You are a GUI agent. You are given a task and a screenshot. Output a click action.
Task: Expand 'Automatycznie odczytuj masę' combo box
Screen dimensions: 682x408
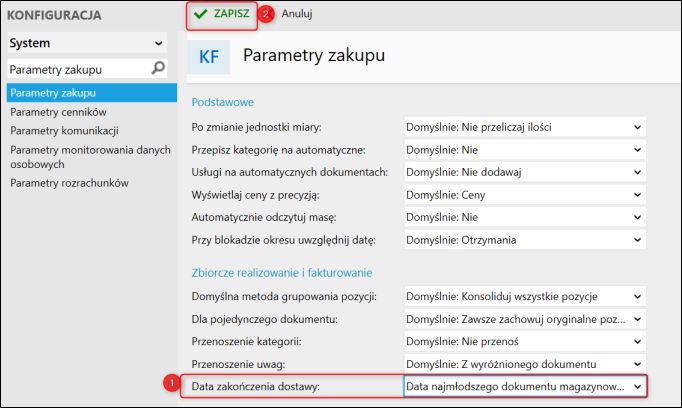525,217
